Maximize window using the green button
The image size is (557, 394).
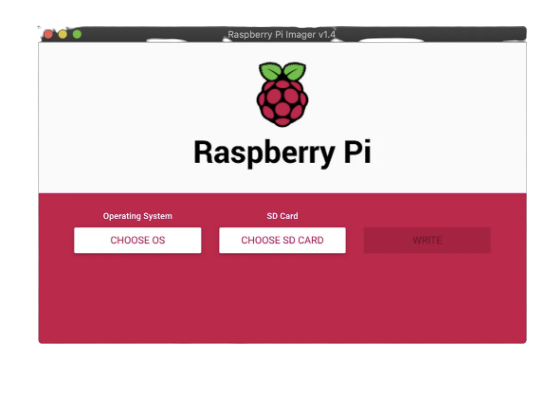tap(77, 34)
